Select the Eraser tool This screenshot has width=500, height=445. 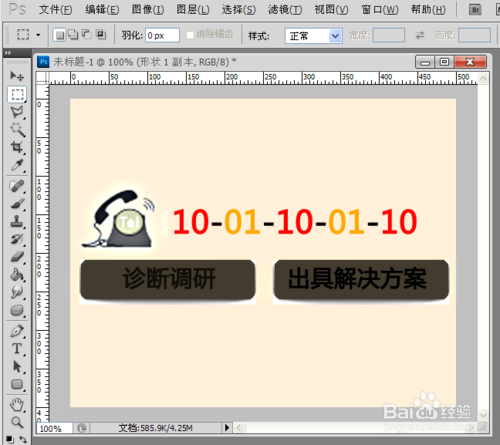[x=17, y=257]
